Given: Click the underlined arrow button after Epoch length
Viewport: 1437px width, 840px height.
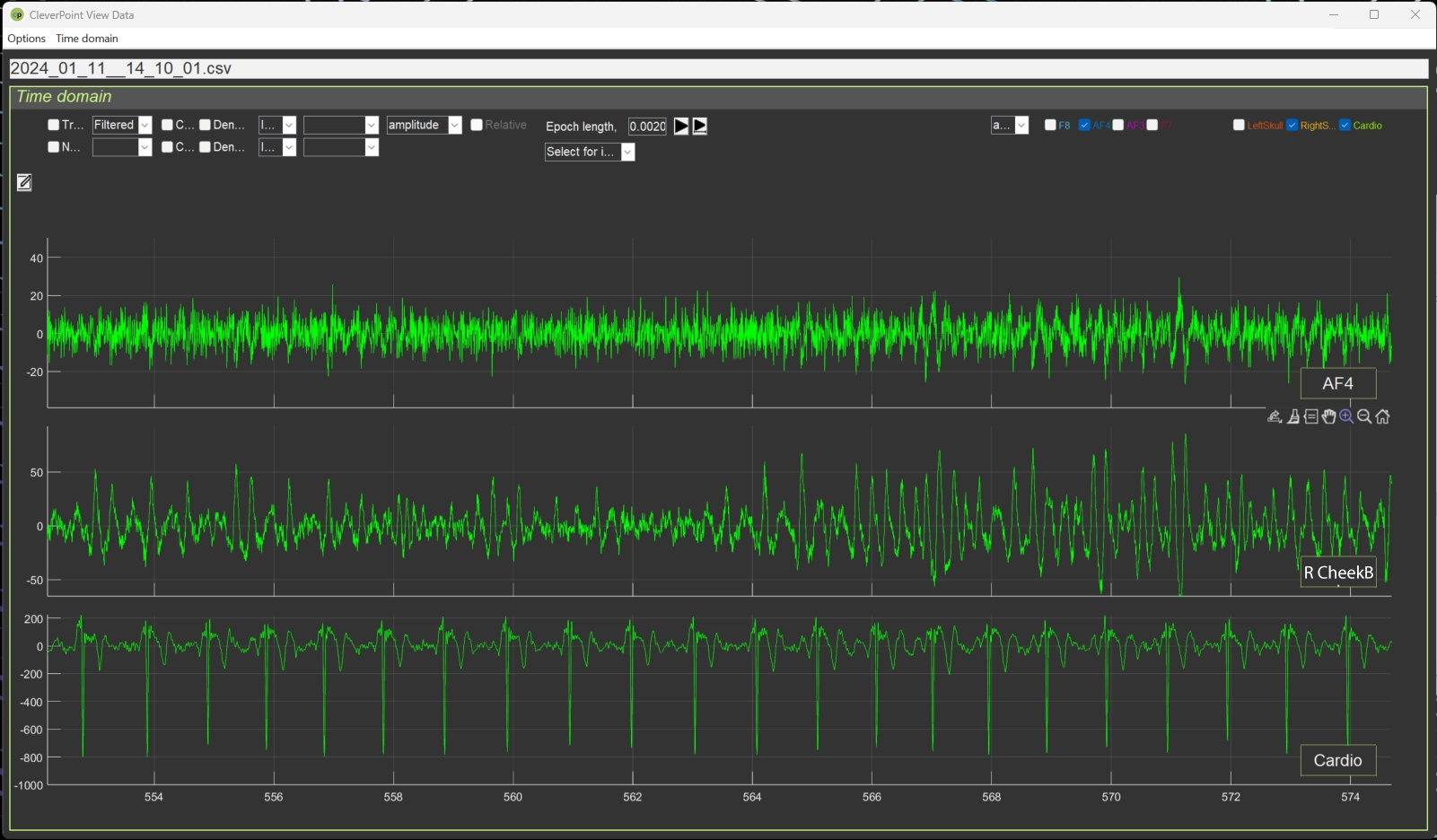Looking at the screenshot, I should pos(700,127).
